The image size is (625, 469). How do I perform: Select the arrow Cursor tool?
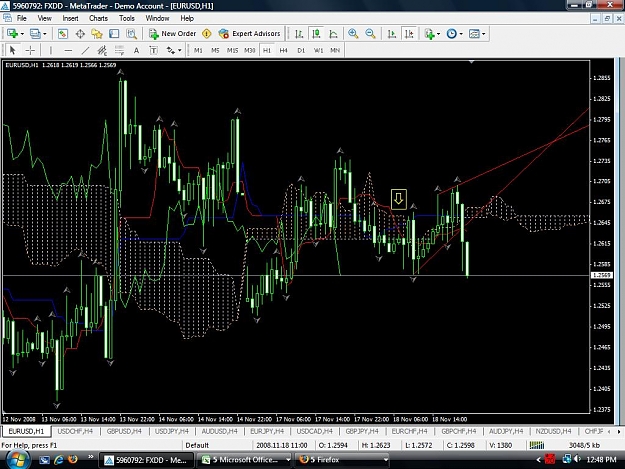[x=12, y=50]
